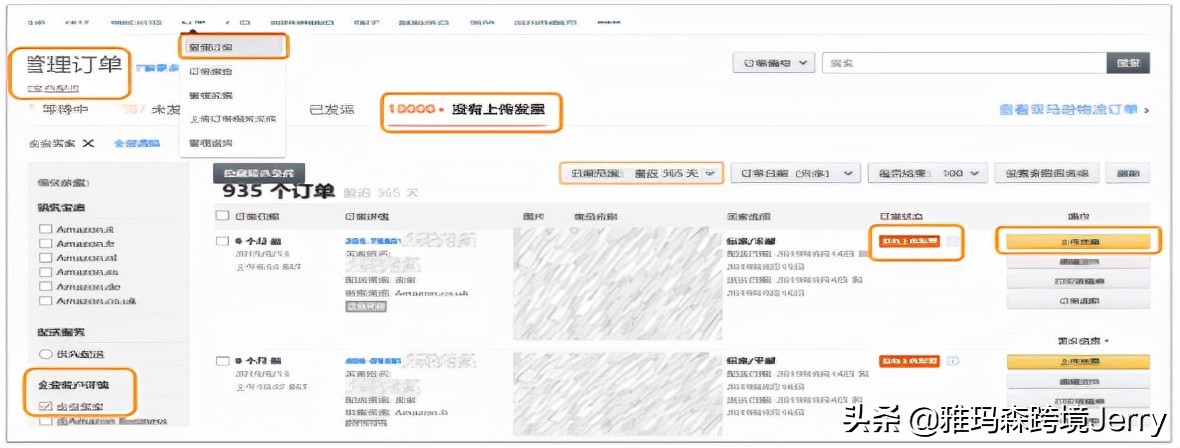Select the tab showing the 10000+ count
1180x448 pixels.
tap(465, 110)
